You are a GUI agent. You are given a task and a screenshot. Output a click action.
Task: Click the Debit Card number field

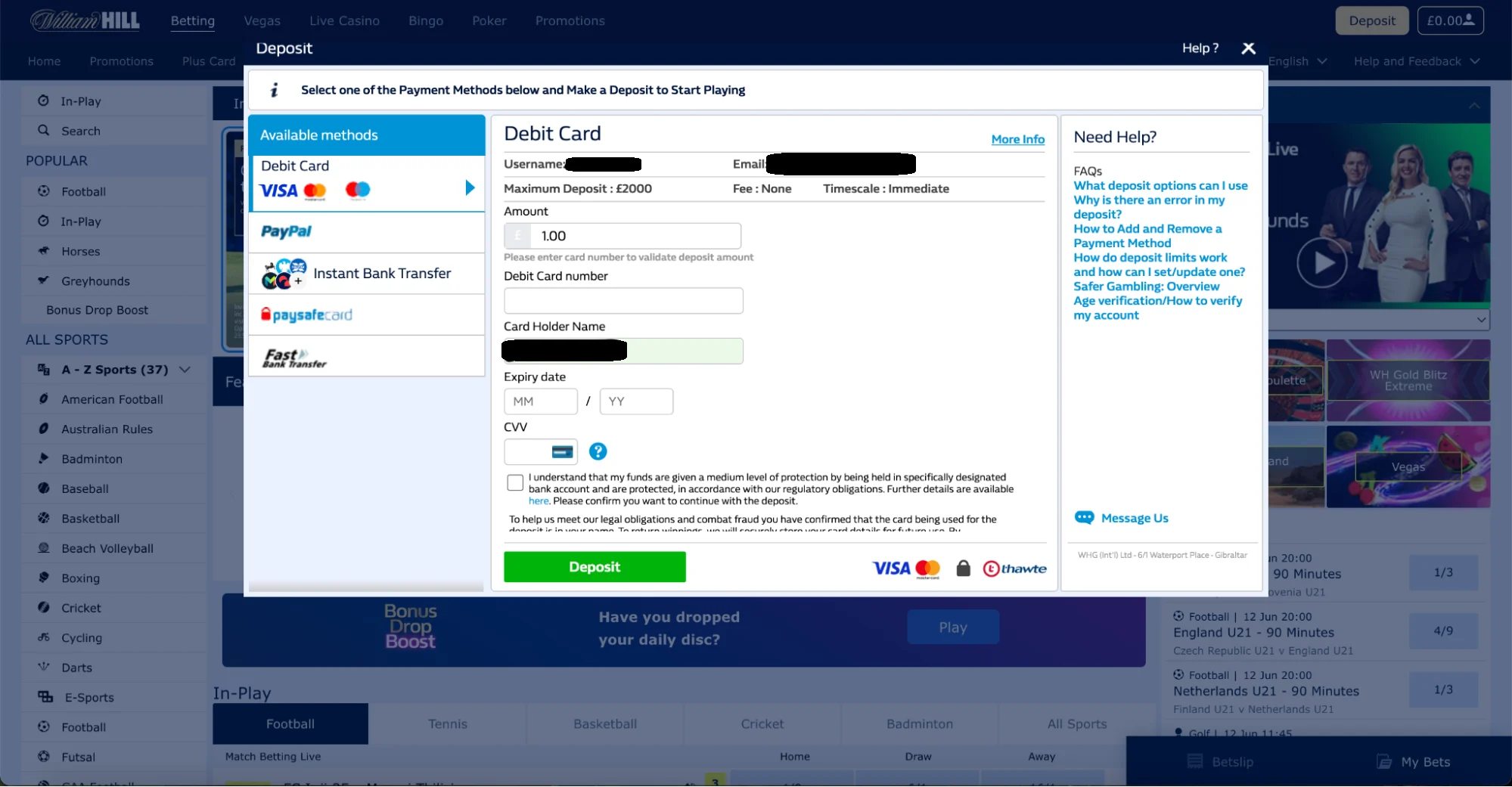point(623,301)
